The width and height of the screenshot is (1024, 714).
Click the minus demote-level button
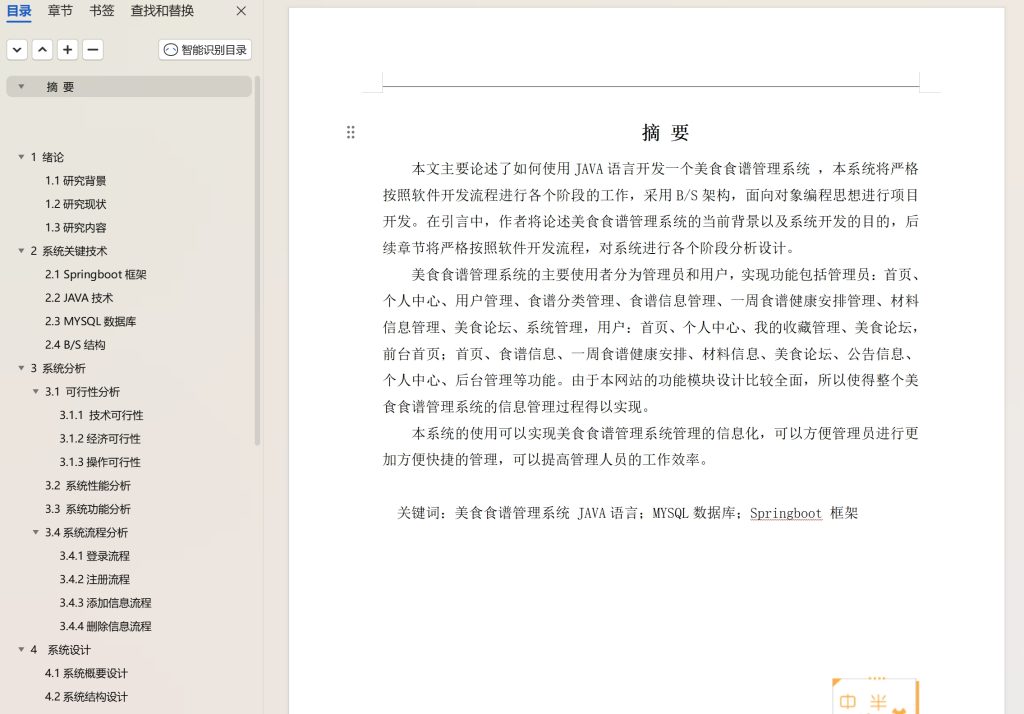coord(93,50)
